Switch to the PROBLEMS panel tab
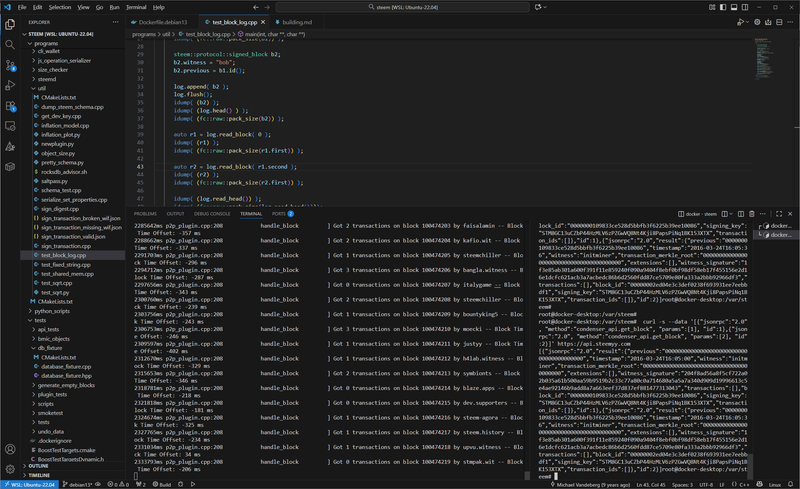The height and width of the screenshot is (489, 800). (x=145, y=213)
